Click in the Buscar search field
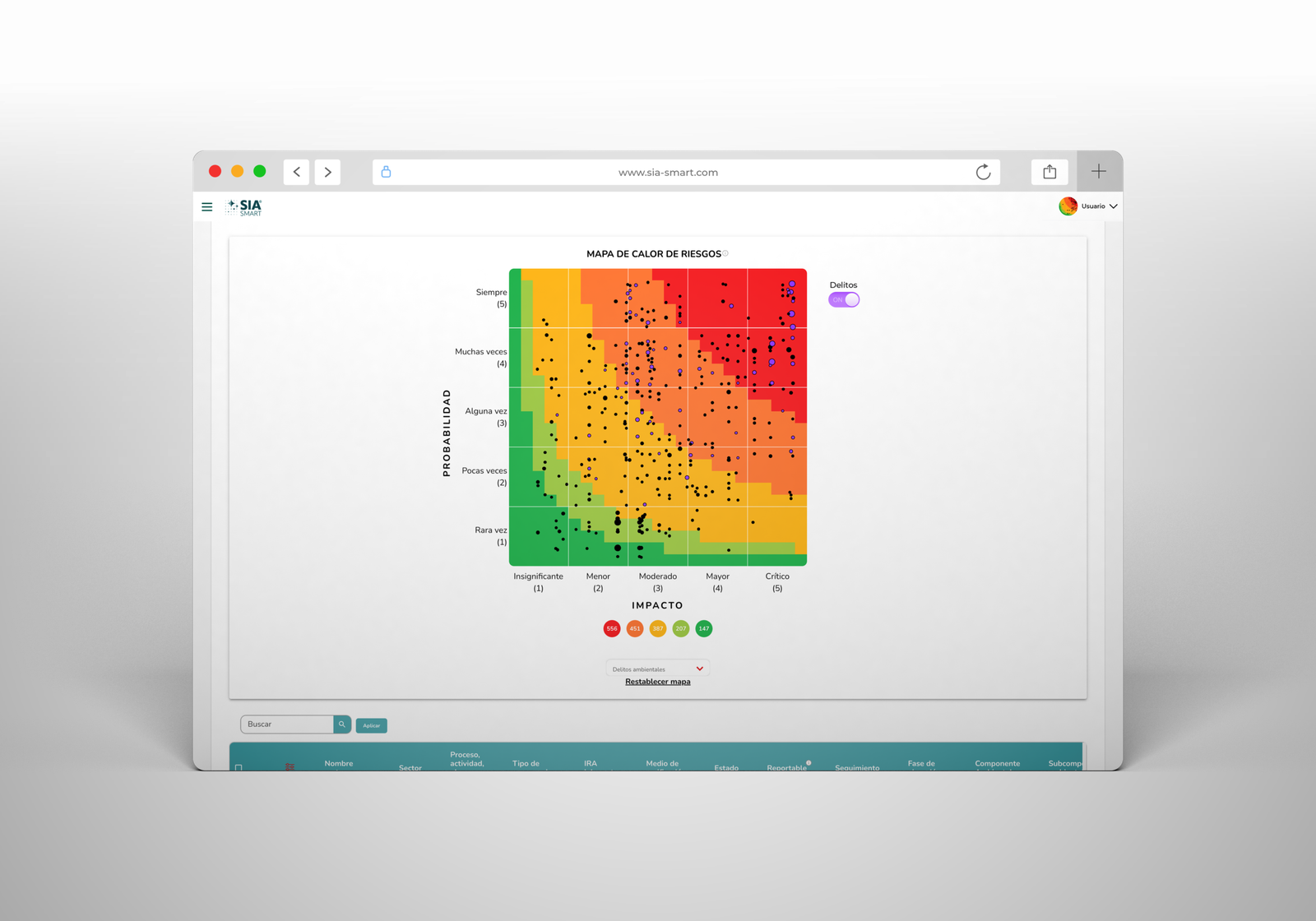Image resolution: width=1316 pixels, height=921 pixels. (x=288, y=724)
